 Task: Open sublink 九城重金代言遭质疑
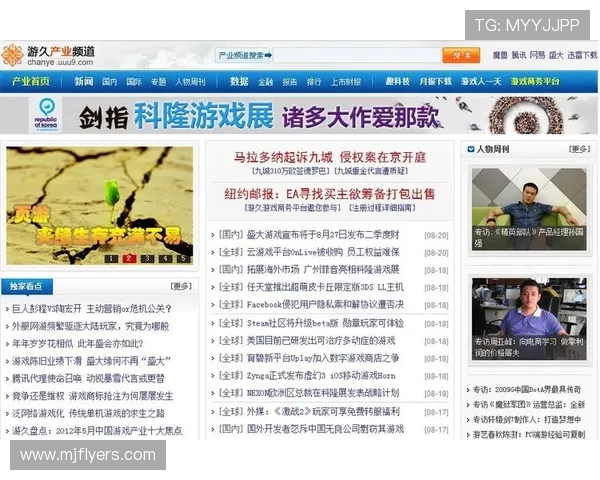[371, 171]
